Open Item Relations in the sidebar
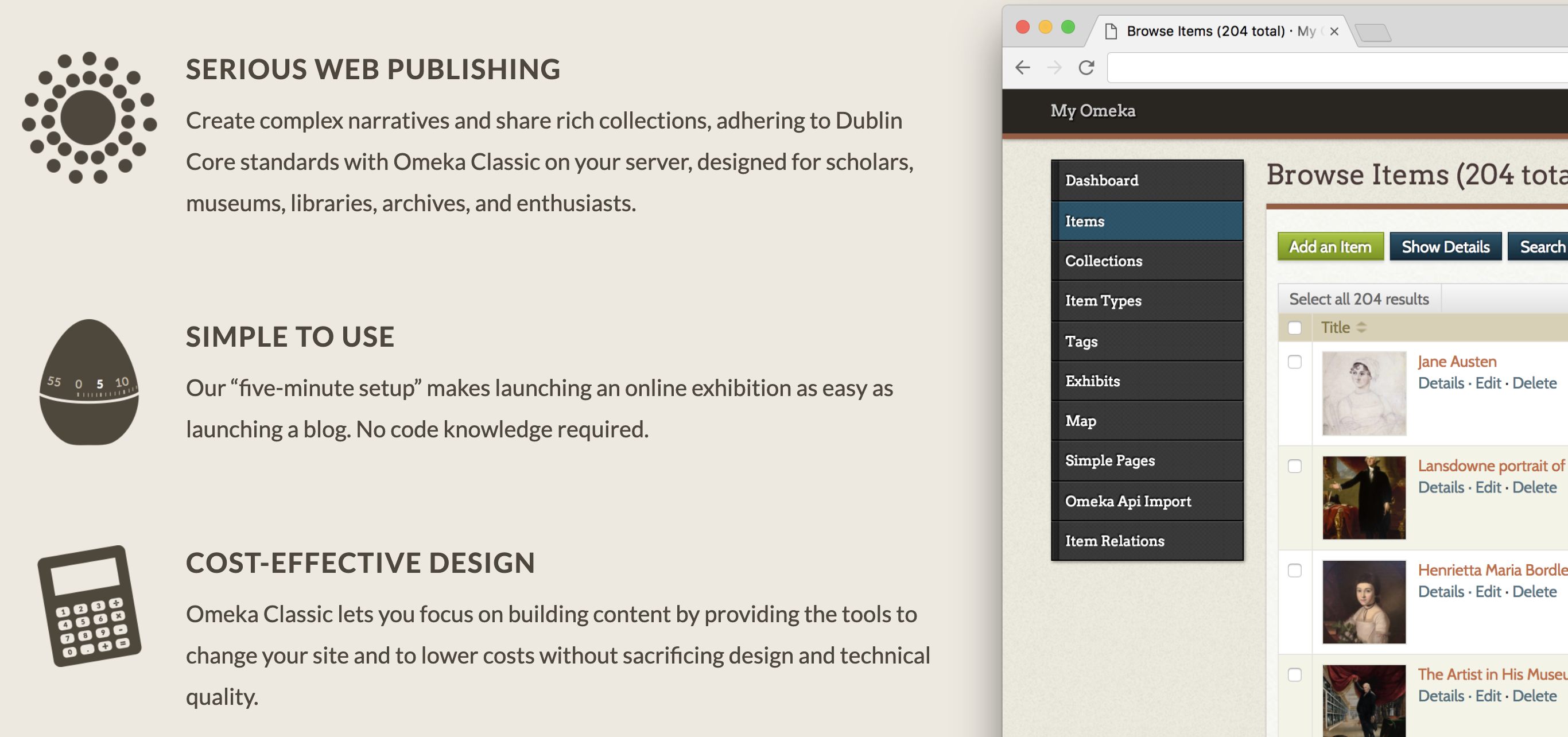This screenshot has height=737, width=1568. click(x=1147, y=541)
